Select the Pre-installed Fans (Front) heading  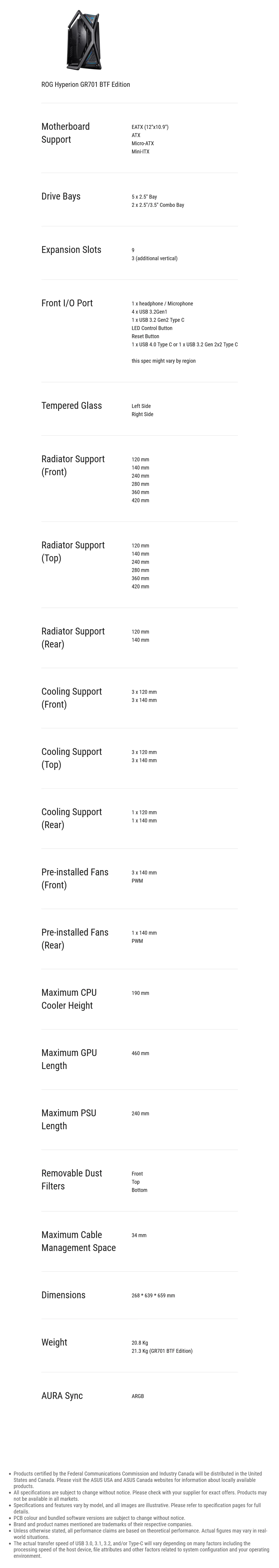(x=74, y=878)
